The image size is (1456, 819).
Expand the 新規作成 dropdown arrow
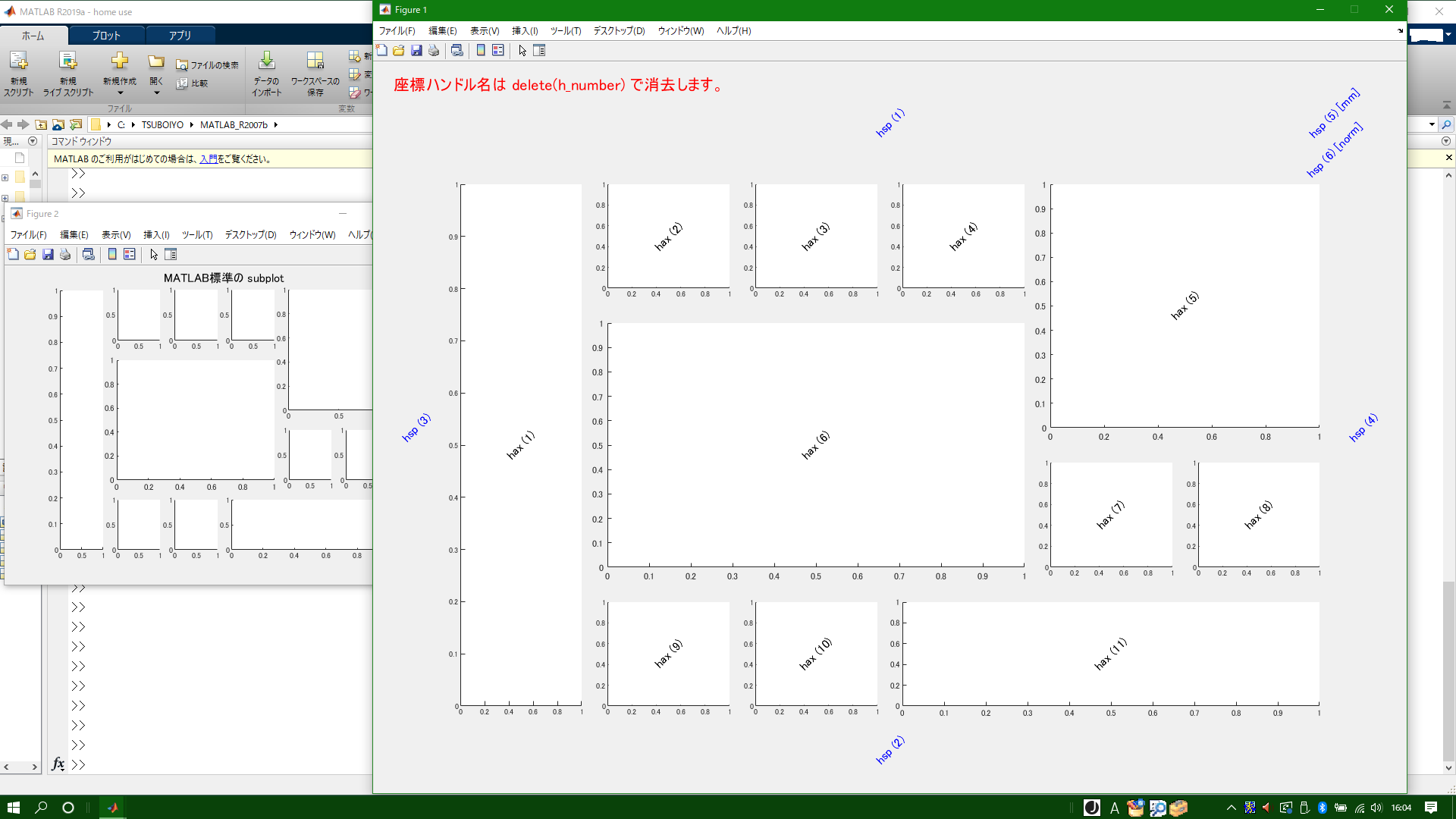point(119,92)
